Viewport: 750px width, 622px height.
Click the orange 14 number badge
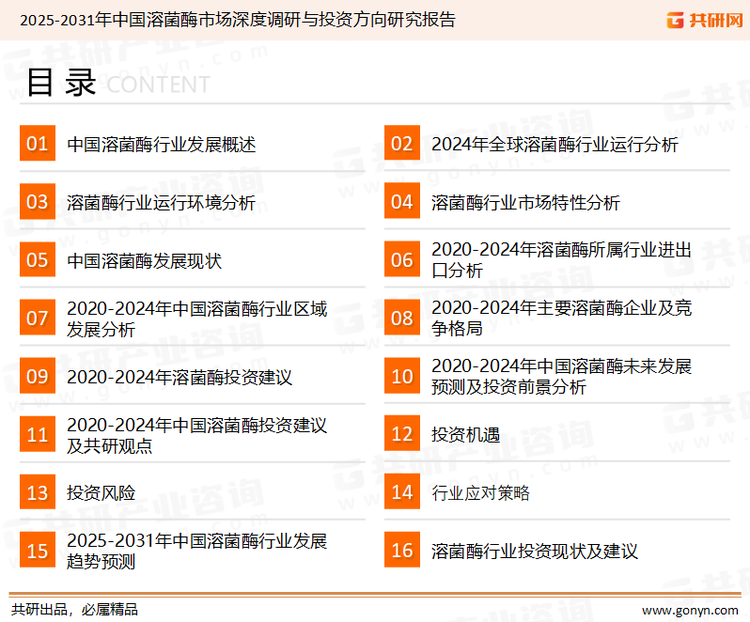(402, 492)
